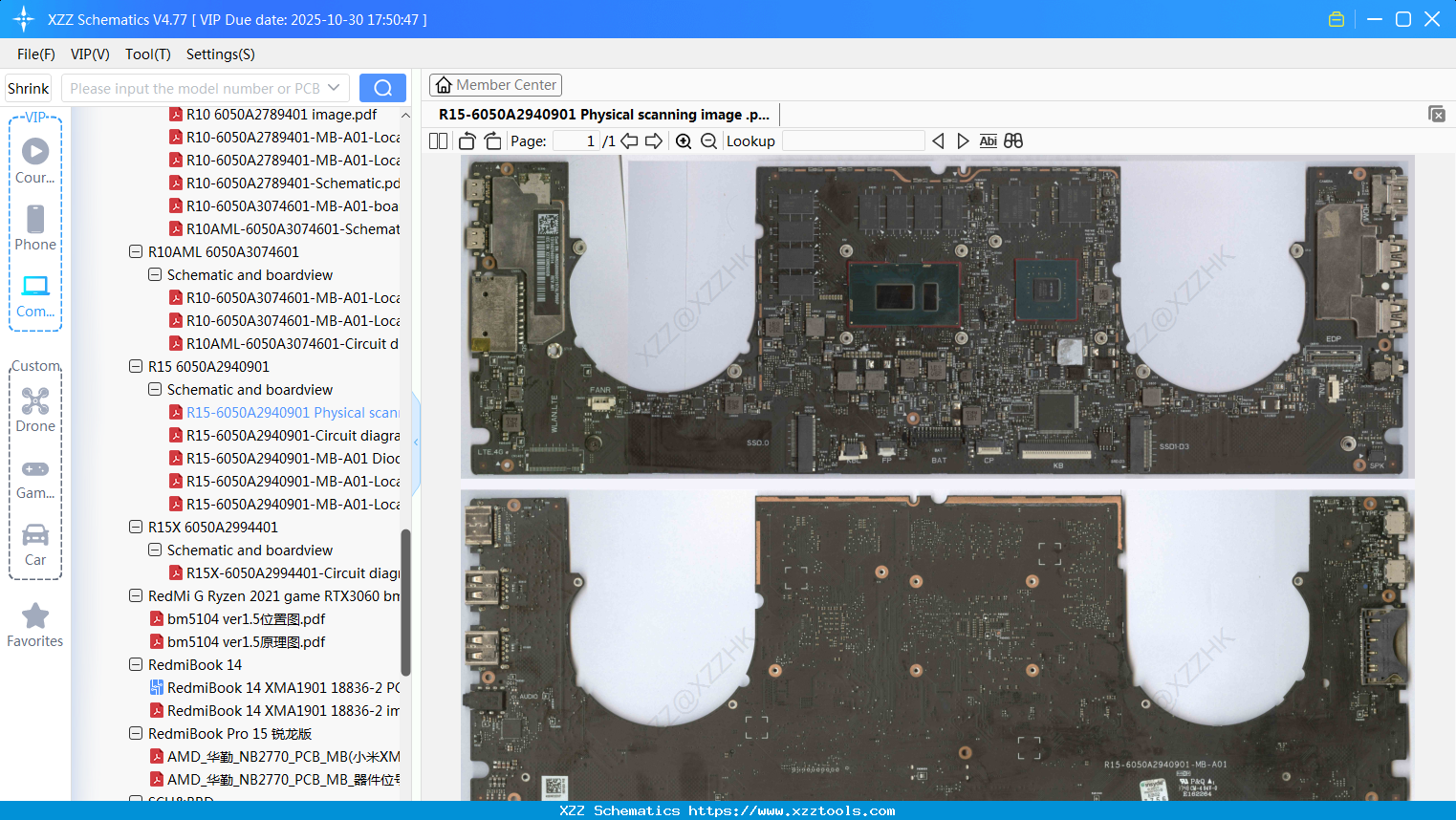Click the Shrink button
1456x820 pixels.
tap(29, 88)
